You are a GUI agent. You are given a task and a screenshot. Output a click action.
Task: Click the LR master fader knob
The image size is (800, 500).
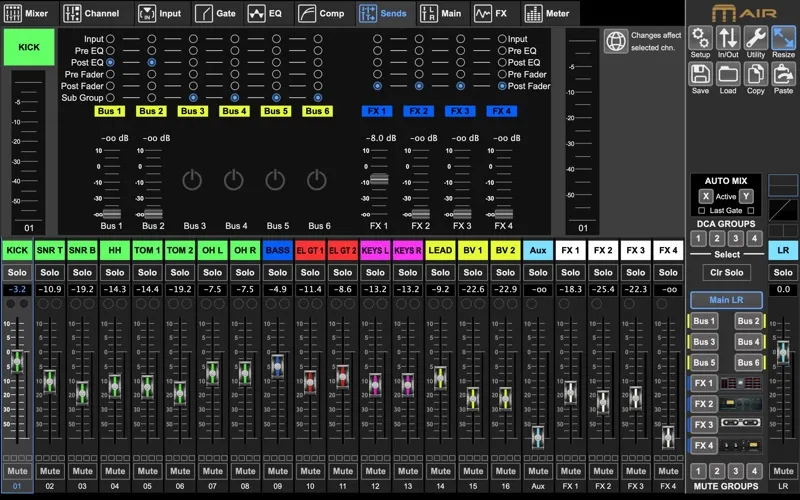pos(783,352)
